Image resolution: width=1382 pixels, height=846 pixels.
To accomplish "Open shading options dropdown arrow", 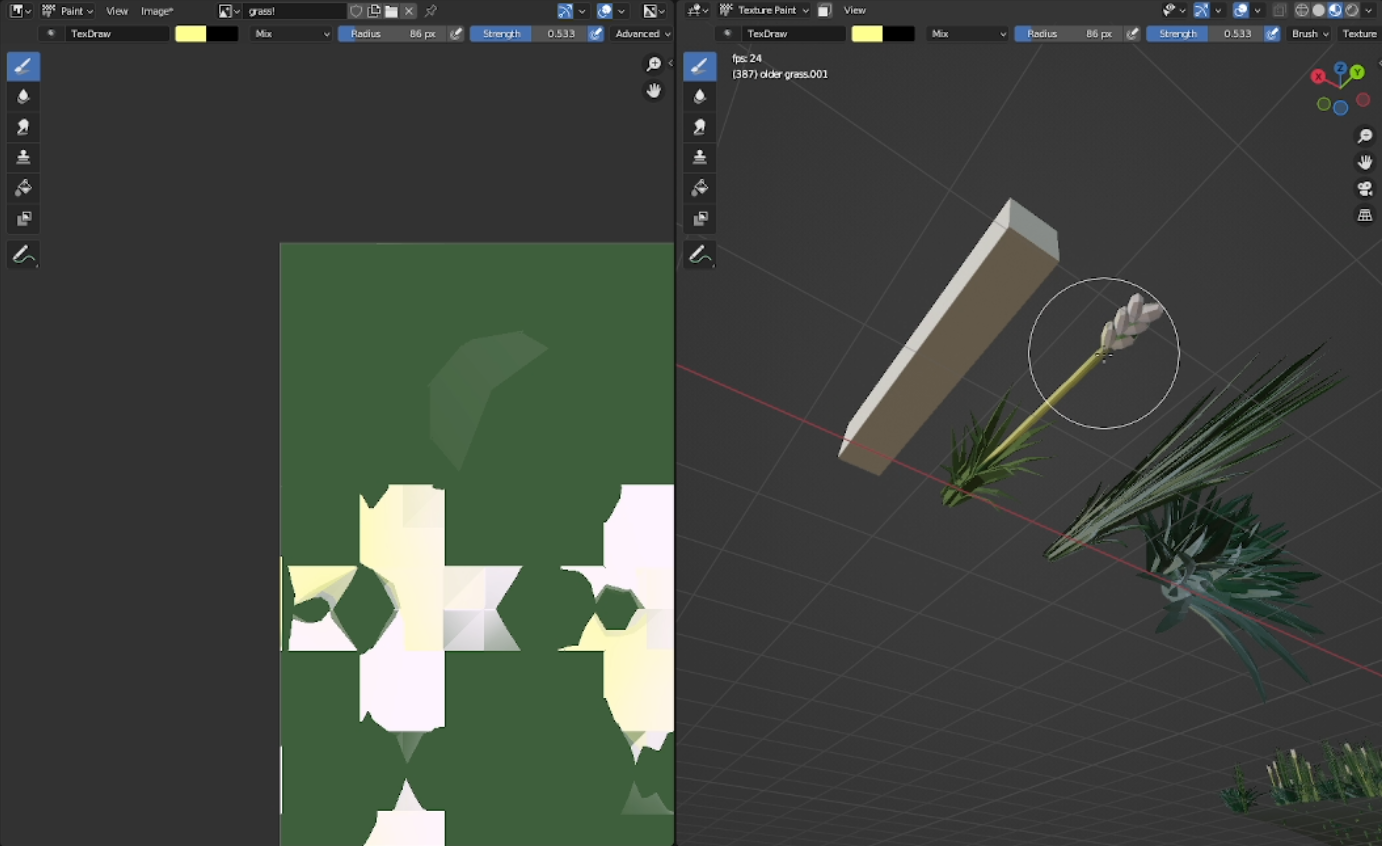I will [1369, 11].
